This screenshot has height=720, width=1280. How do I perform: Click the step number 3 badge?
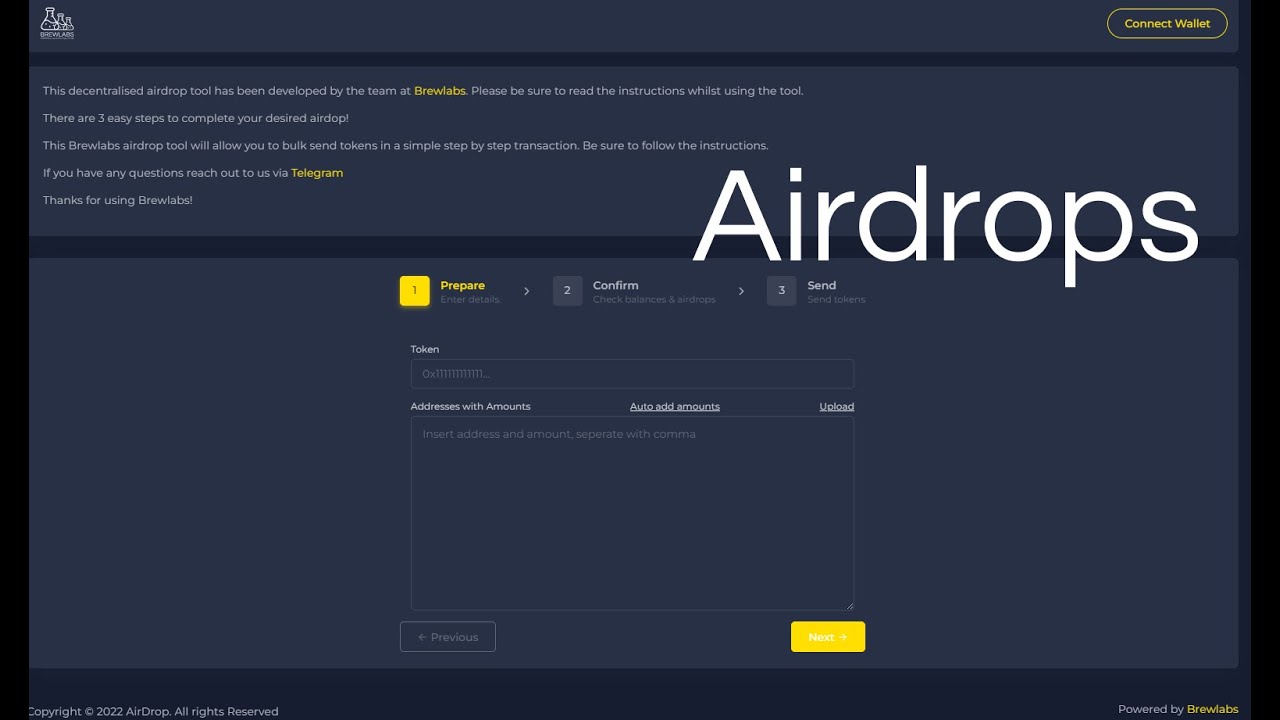(782, 291)
